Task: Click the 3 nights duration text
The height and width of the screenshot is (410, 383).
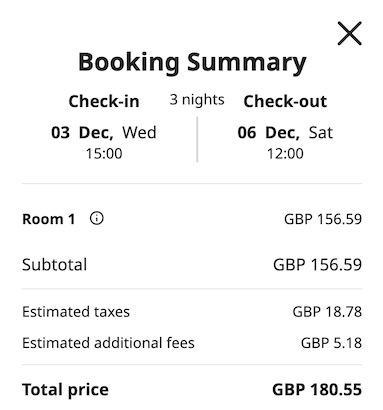Action: coord(197,100)
